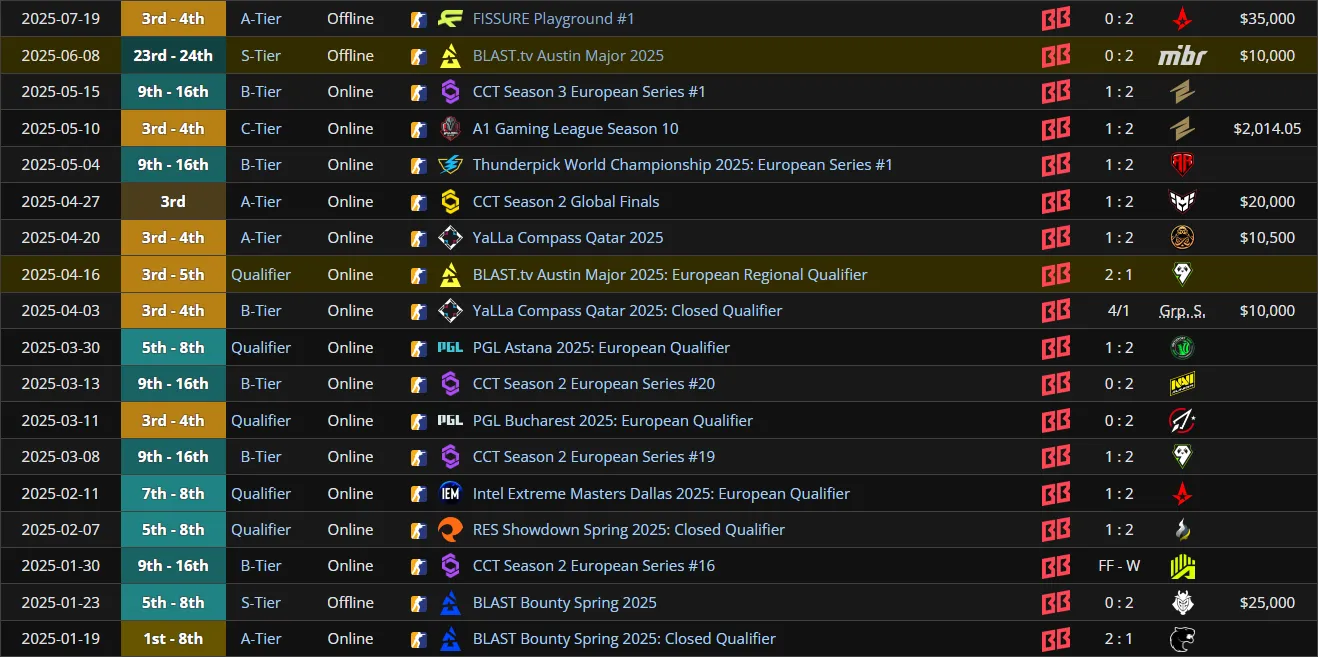
Task: Open the Austin Major 2025: European Regional Qualifier link
Action: click(x=670, y=275)
